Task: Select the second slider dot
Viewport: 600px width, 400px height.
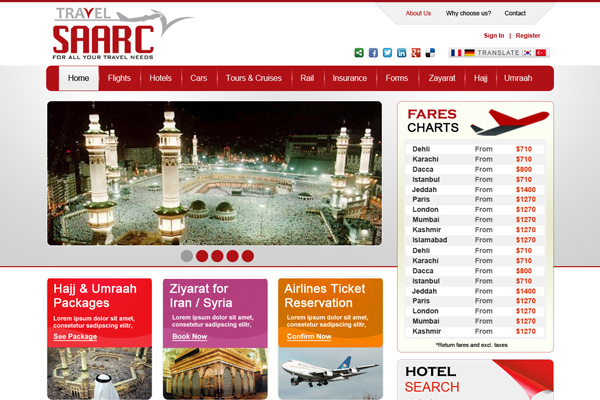Action: pyautogui.click(x=202, y=256)
